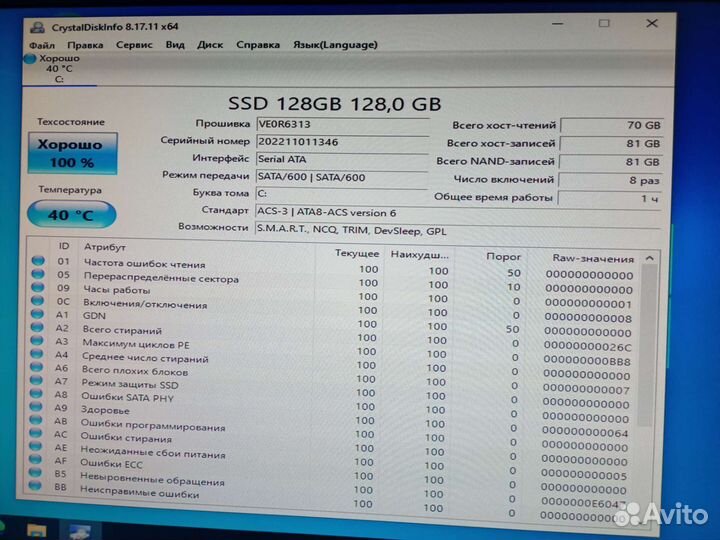Click the status orb for attribute A7
720x540 pixels.
[36, 381]
